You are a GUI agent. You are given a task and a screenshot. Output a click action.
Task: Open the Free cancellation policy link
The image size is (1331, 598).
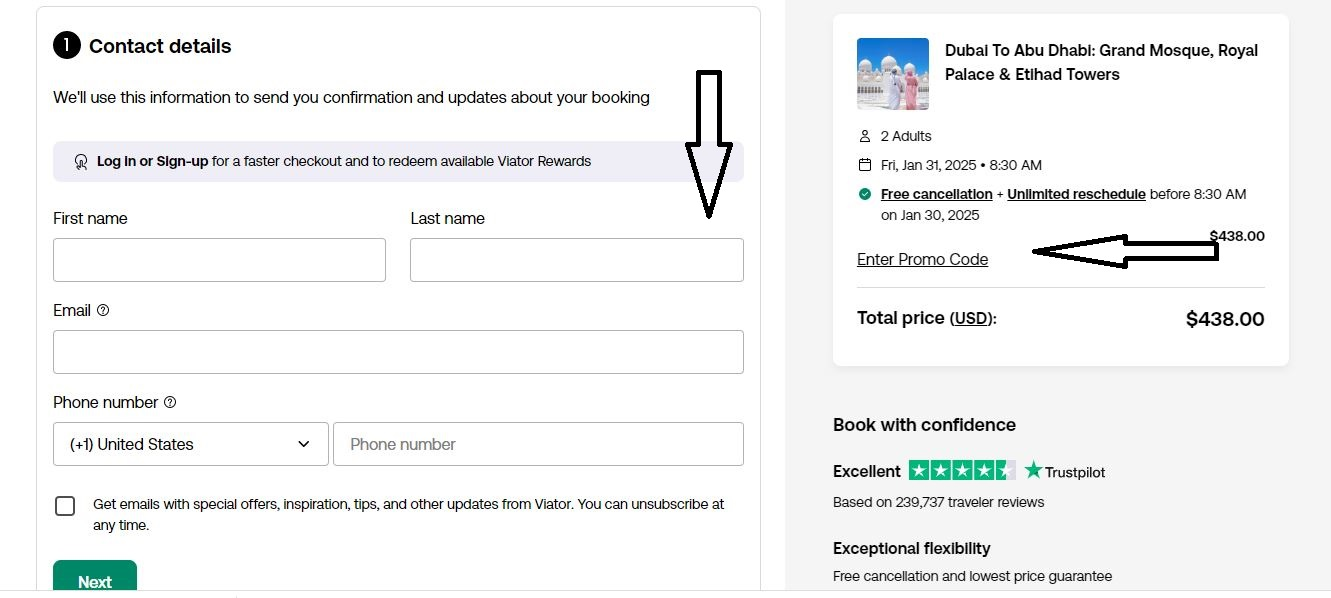coord(937,194)
